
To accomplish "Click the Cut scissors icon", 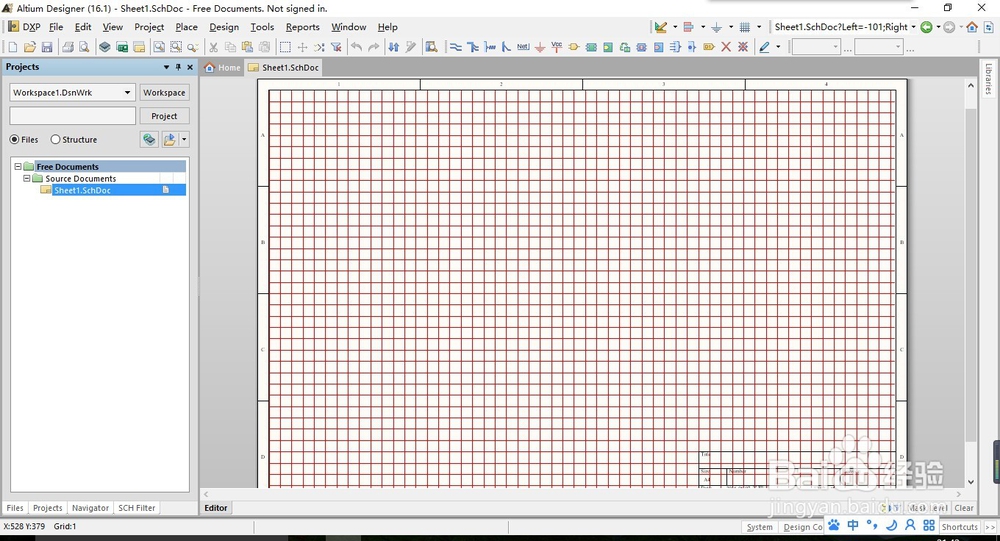I will pos(214,47).
